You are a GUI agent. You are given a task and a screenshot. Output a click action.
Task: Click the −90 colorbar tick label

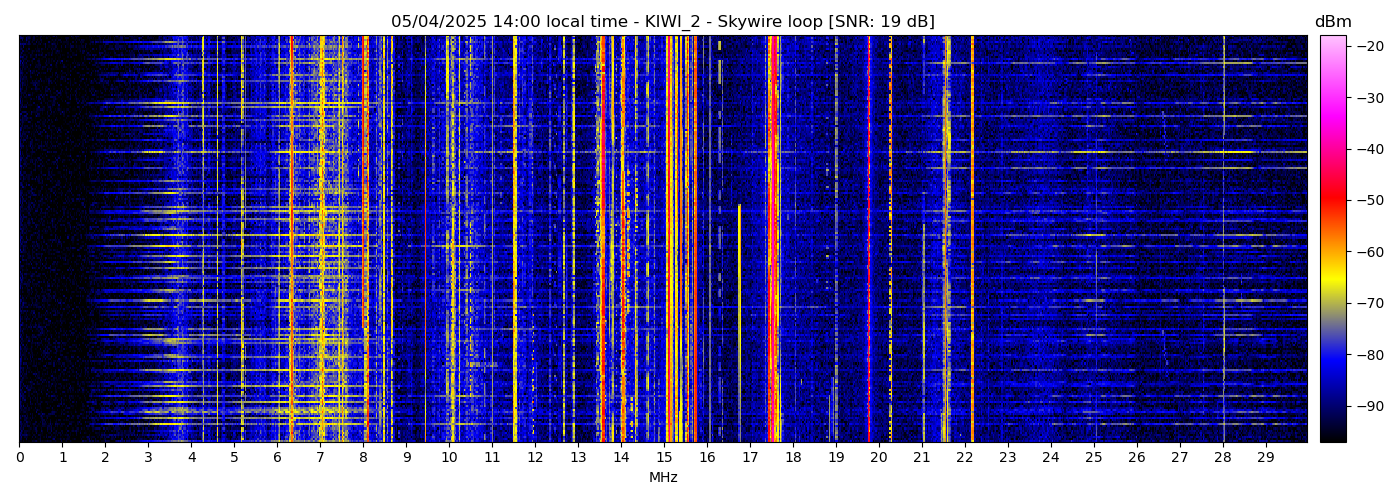click(1369, 406)
